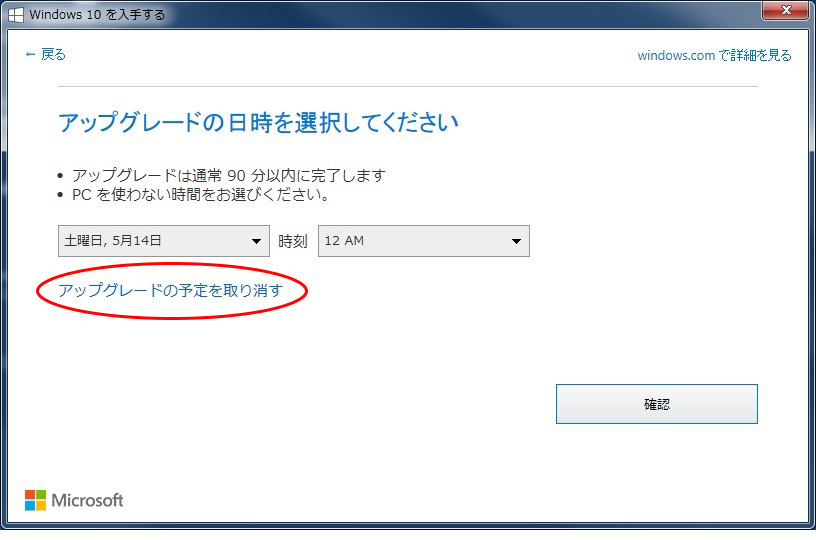Image resolution: width=816 pixels, height=540 pixels.
Task: Click the Windows logo icon in title bar
Action: point(16,15)
